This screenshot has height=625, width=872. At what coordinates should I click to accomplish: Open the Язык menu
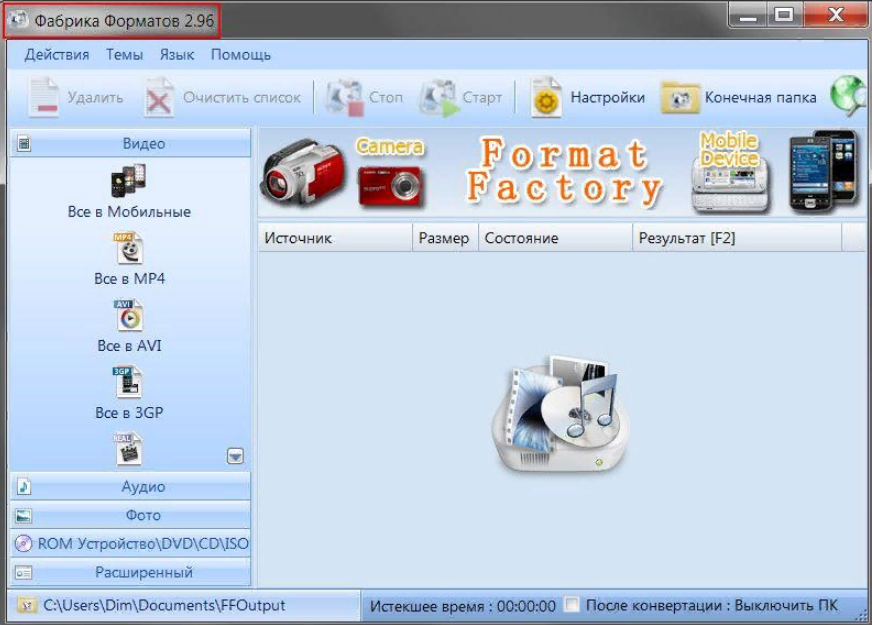(x=176, y=55)
